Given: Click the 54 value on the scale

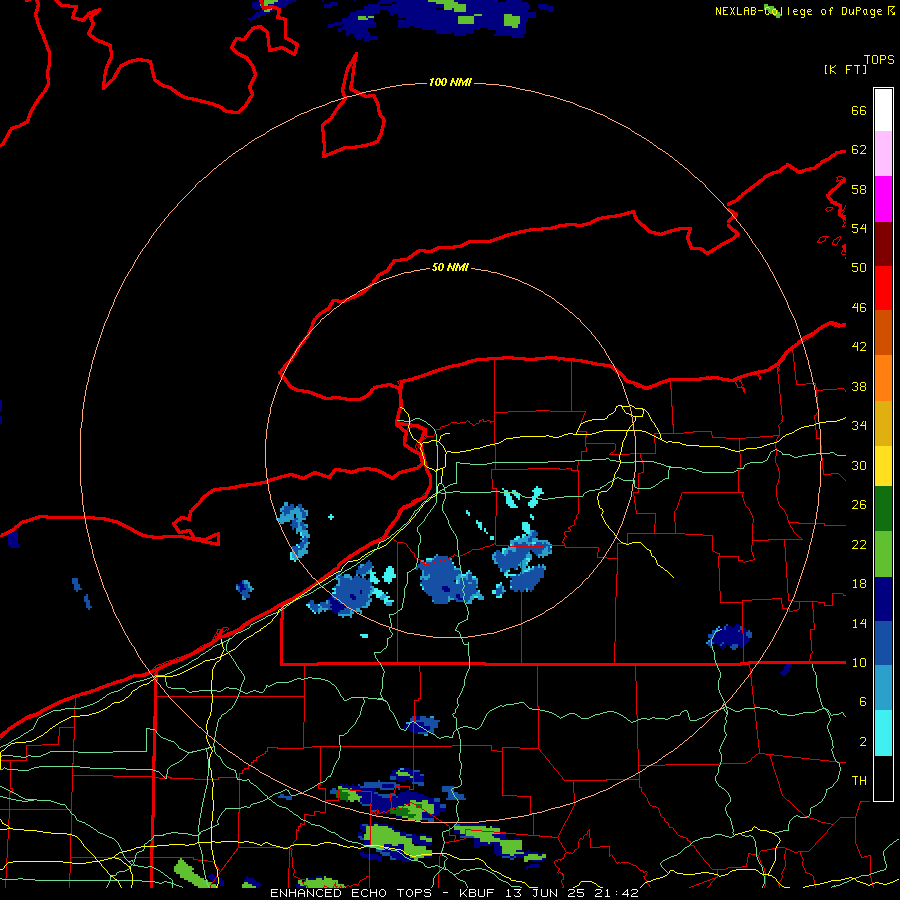Looking at the screenshot, I should (x=859, y=228).
